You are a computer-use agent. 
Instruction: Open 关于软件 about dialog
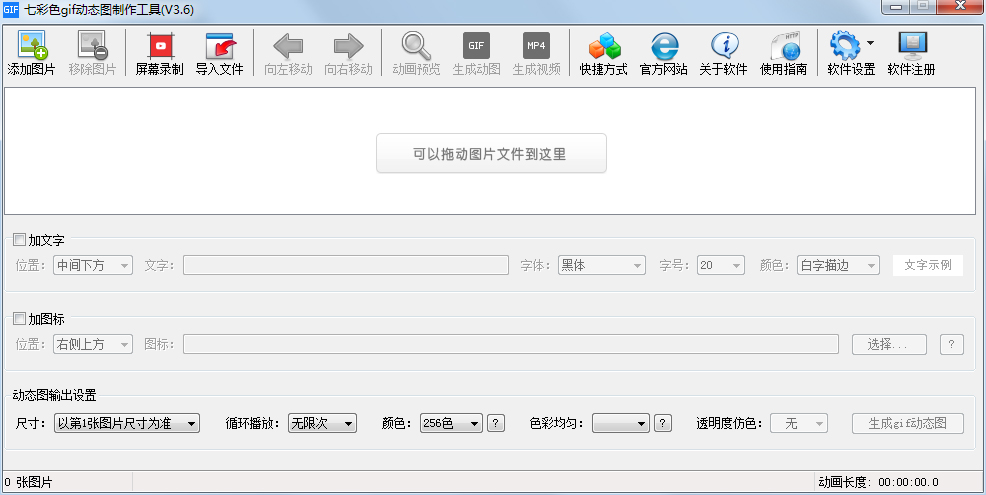[724, 54]
